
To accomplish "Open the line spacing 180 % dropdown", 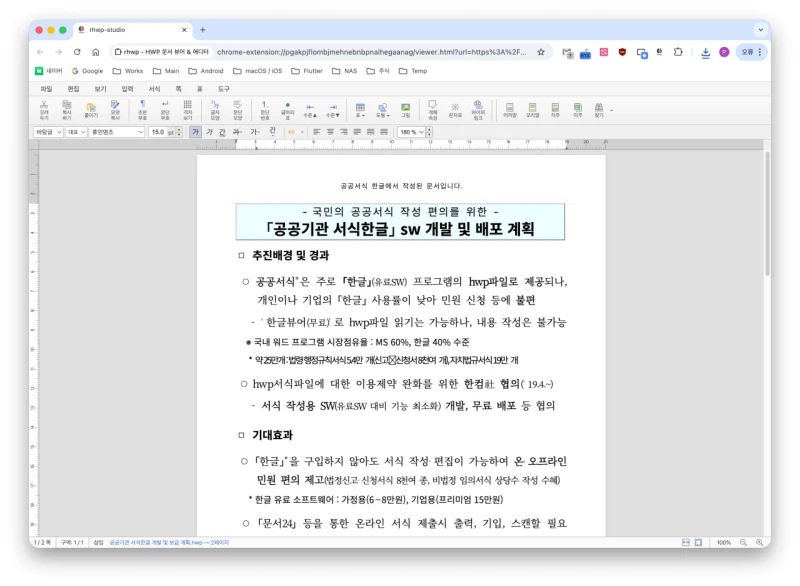I will (411, 132).
